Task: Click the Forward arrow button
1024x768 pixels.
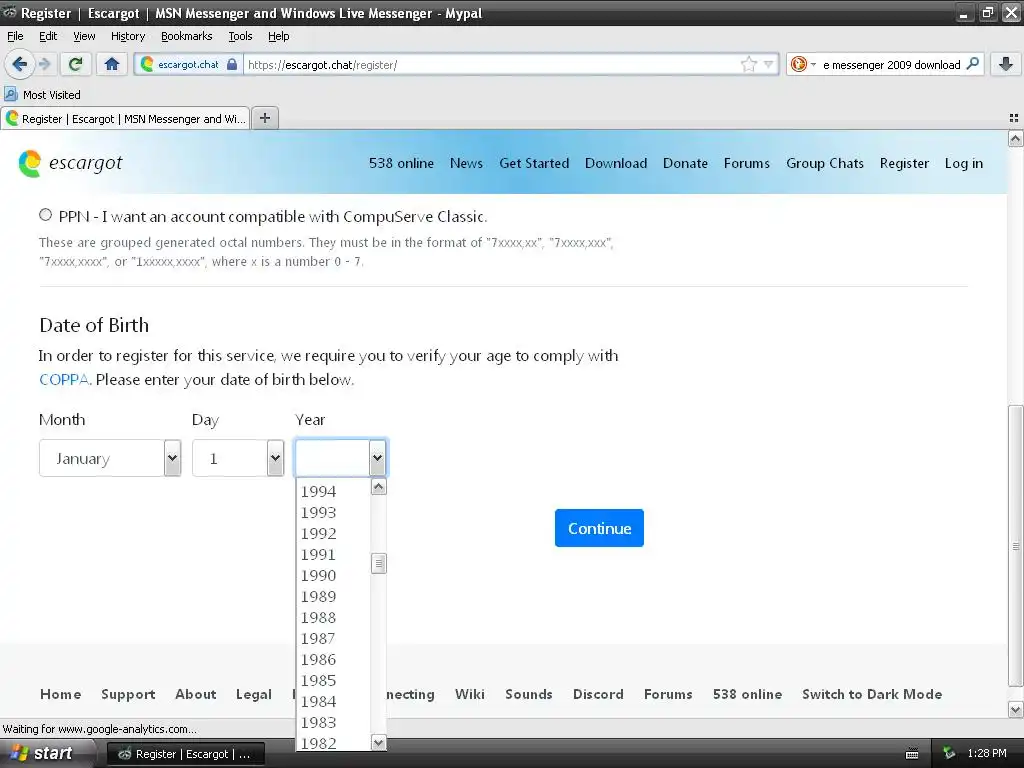Action: click(44, 64)
